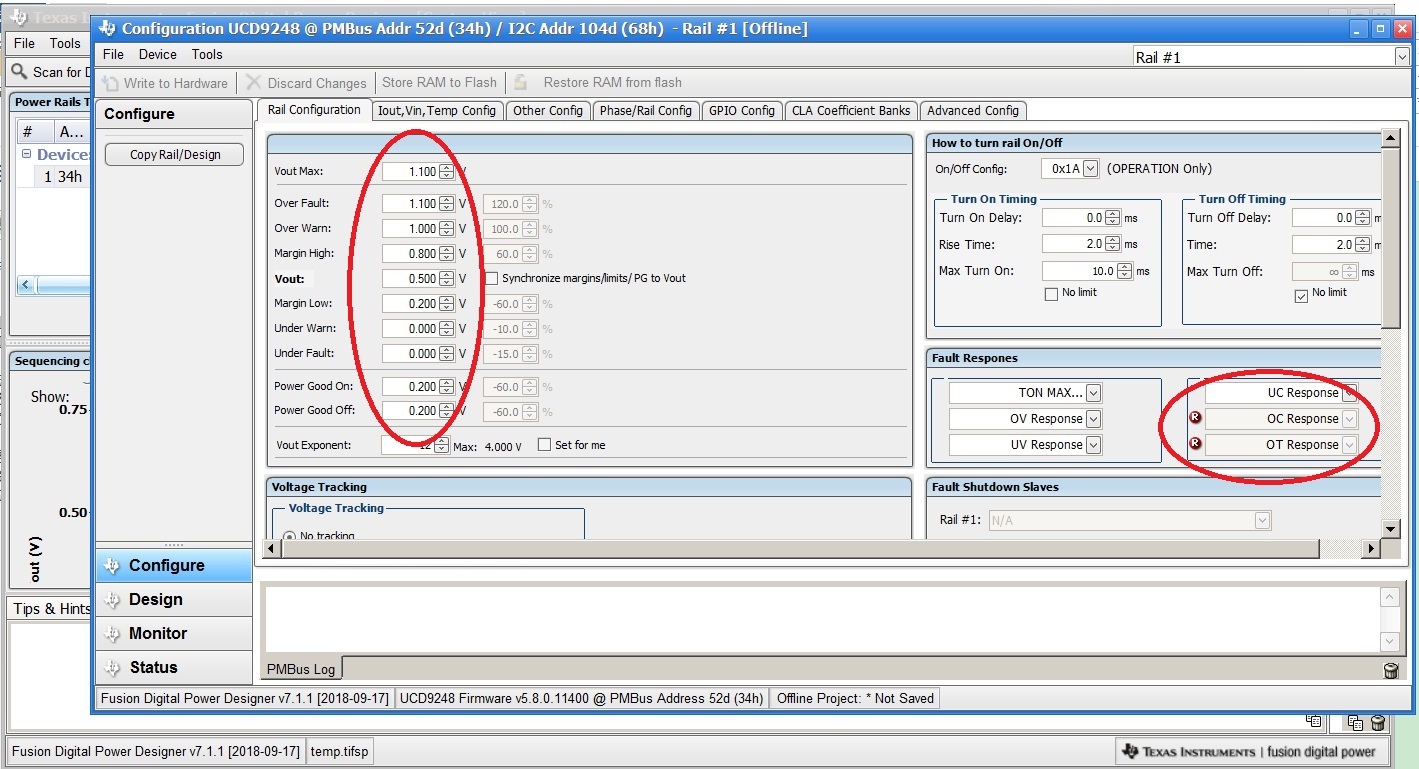This screenshot has width=1419, height=769.
Task: Click the Write to Hardware toolbar icon
Action: point(111,83)
